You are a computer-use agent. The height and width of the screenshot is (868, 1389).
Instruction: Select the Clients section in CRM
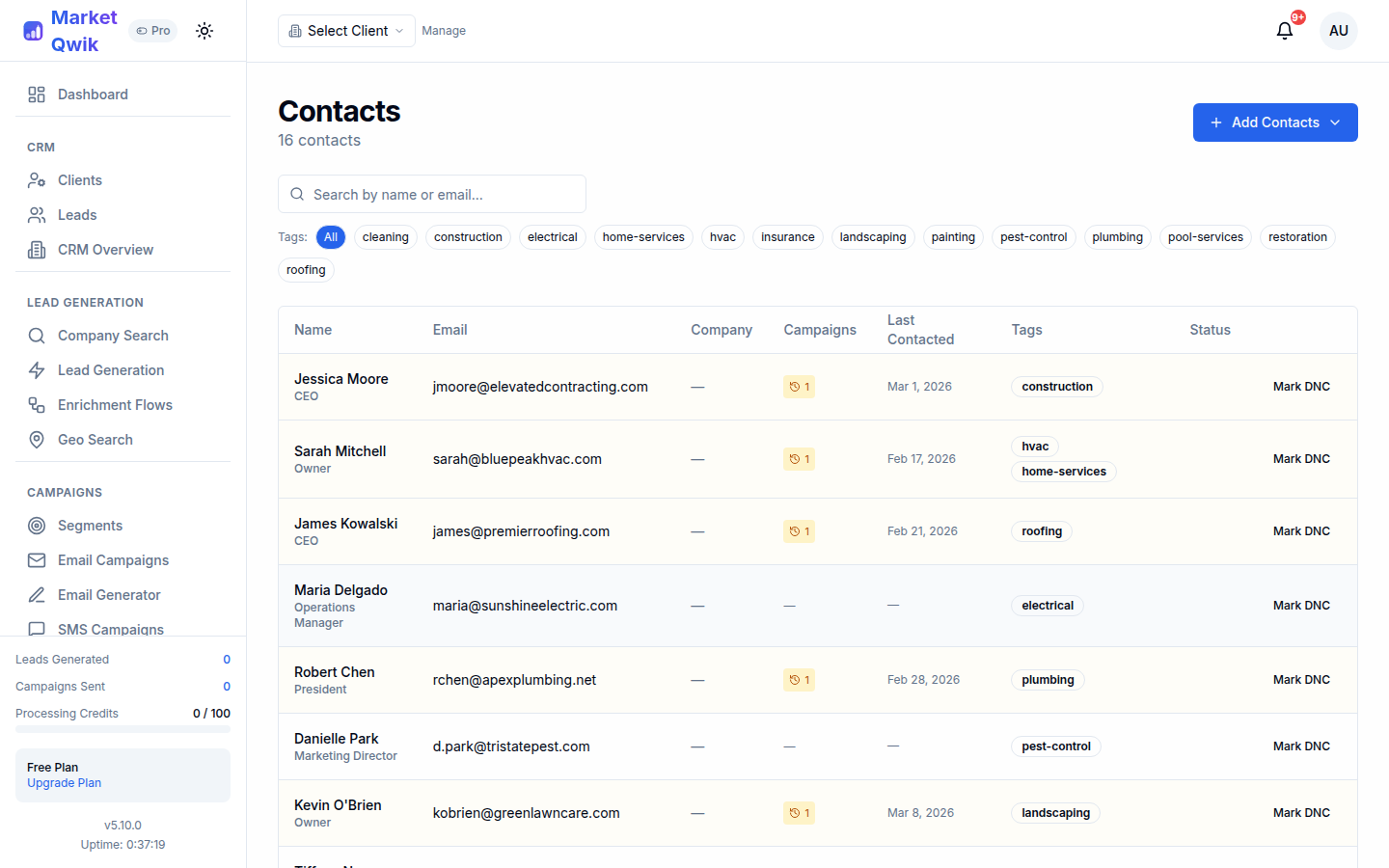pyautogui.click(x=78, y=179)
